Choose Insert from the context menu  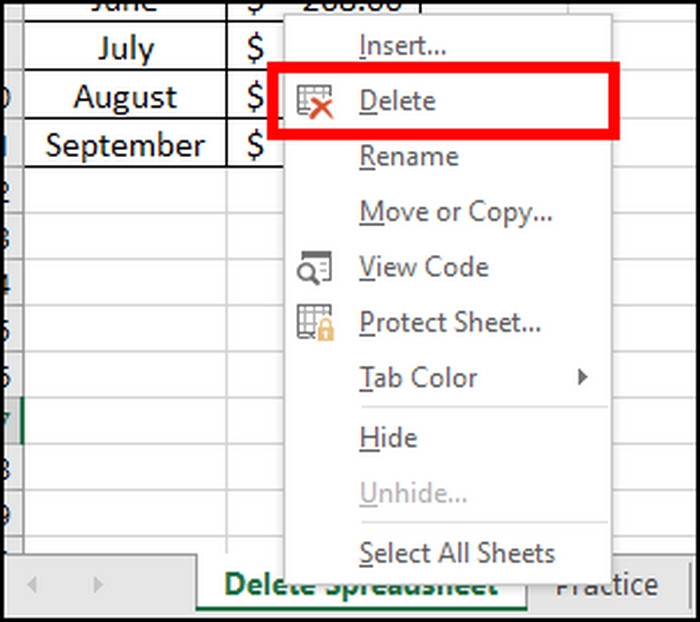(x=402, y=45)
